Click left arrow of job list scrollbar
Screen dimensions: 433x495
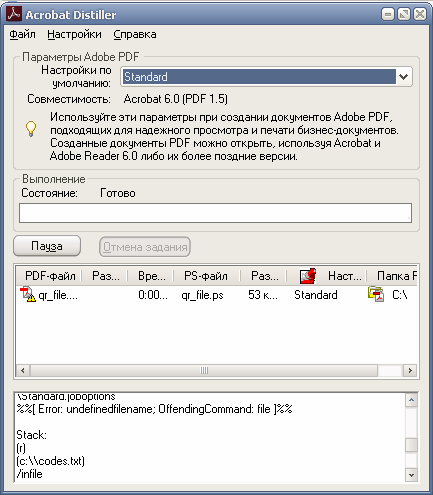coord(23,370)
